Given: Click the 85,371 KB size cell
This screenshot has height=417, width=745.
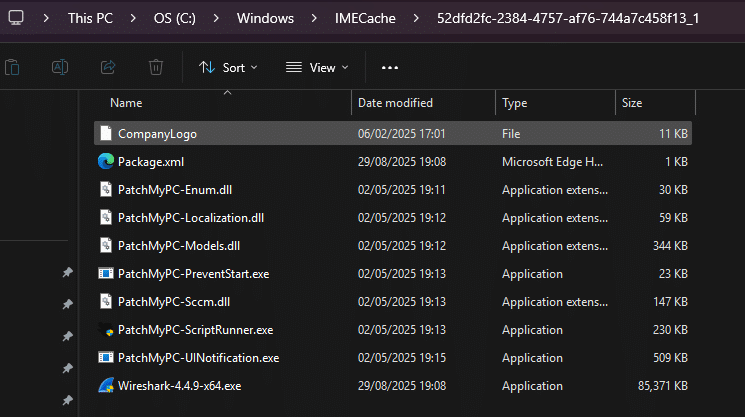Looking at the screenshot, I should click(x=662, y=386).
